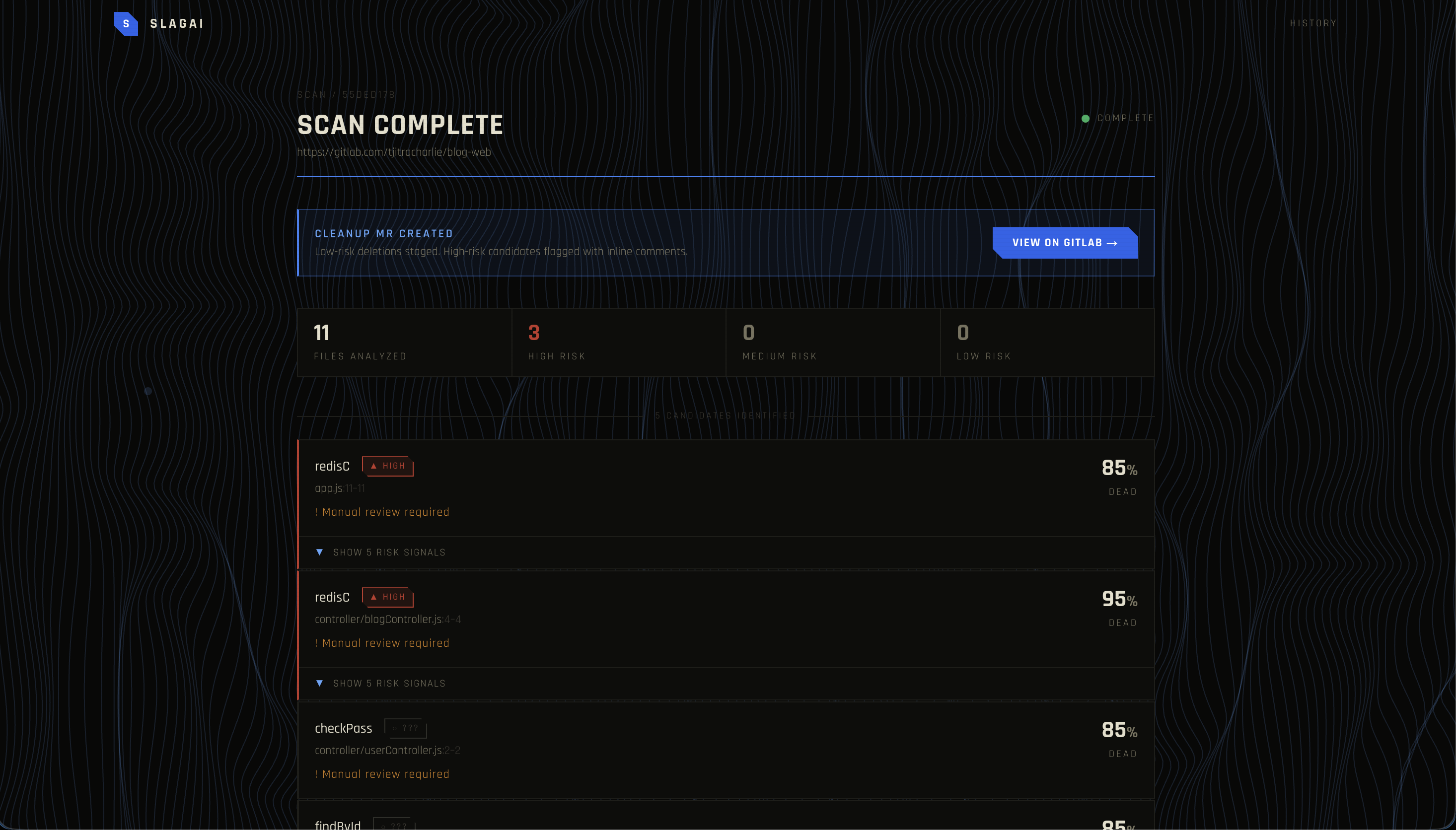Expand risk signals for redisC in app.js

[381, 553]
